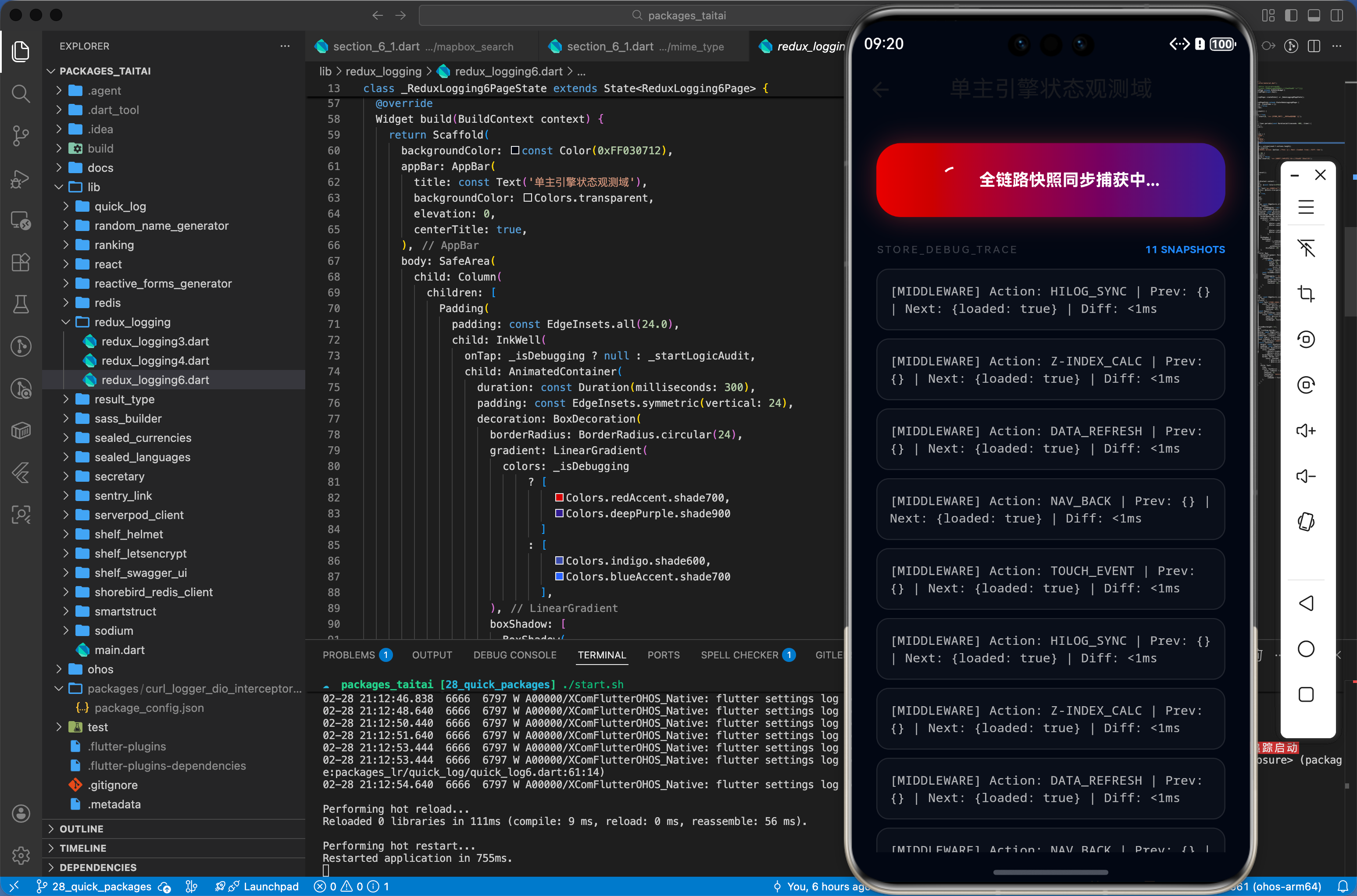Screen dimensions: 1357x896
Task: Click the red gradient snapshot capture button
Action: (x=1050, y=180)
